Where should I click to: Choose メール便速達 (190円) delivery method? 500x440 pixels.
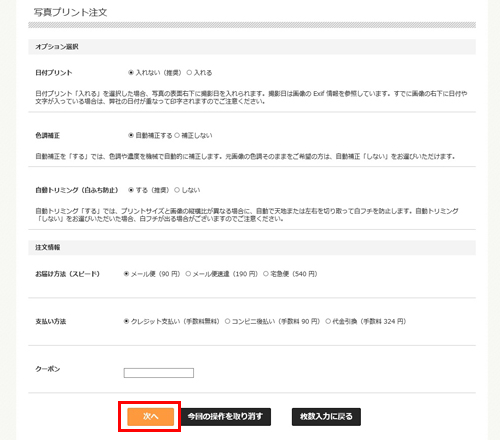click(x=188, y=274)
